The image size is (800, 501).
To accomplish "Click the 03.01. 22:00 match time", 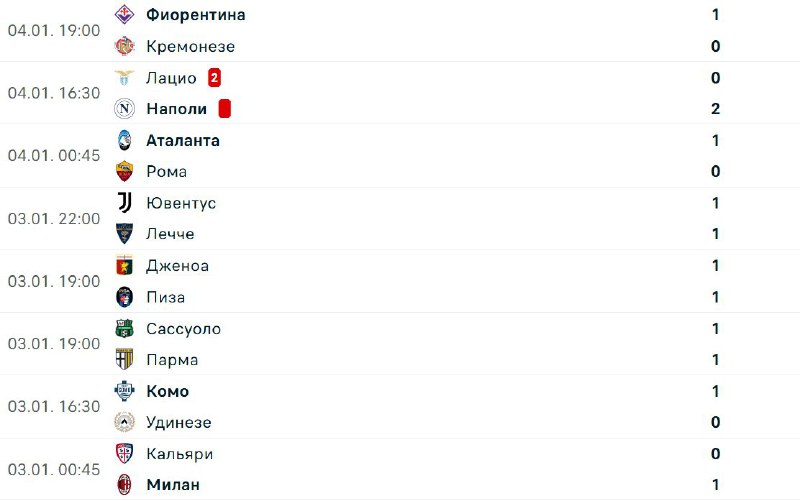I will click(54, 218).
